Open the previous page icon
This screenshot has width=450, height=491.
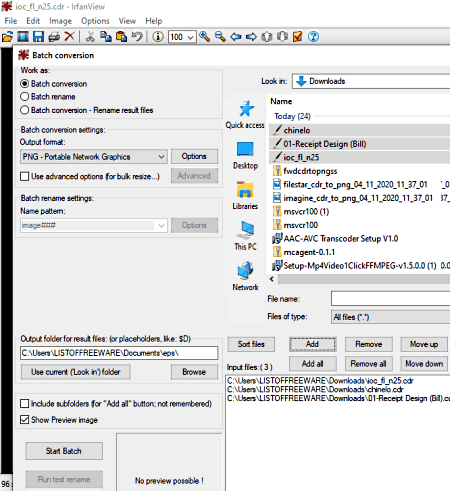[x=267, y=37]
